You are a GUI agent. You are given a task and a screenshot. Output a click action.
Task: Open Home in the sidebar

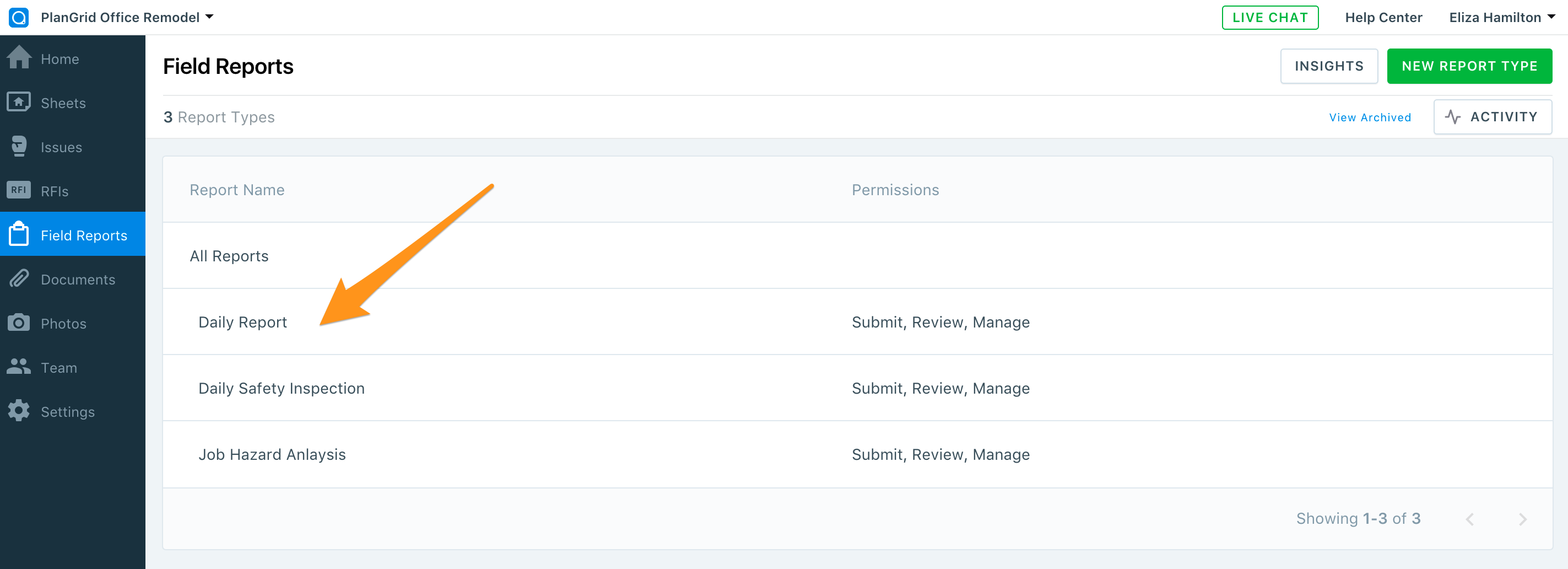point(72,58)
